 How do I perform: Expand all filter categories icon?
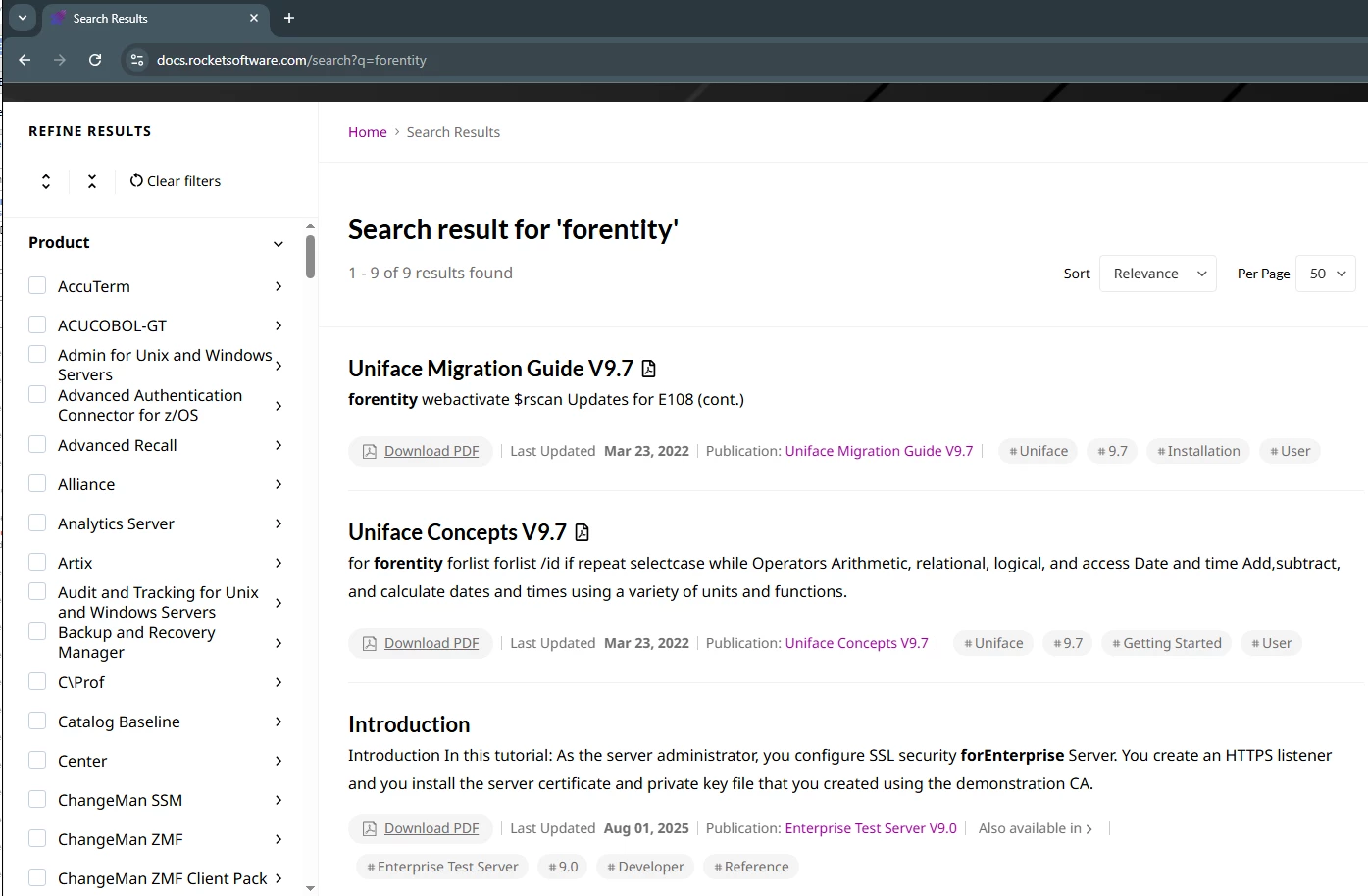pos(46,181)
